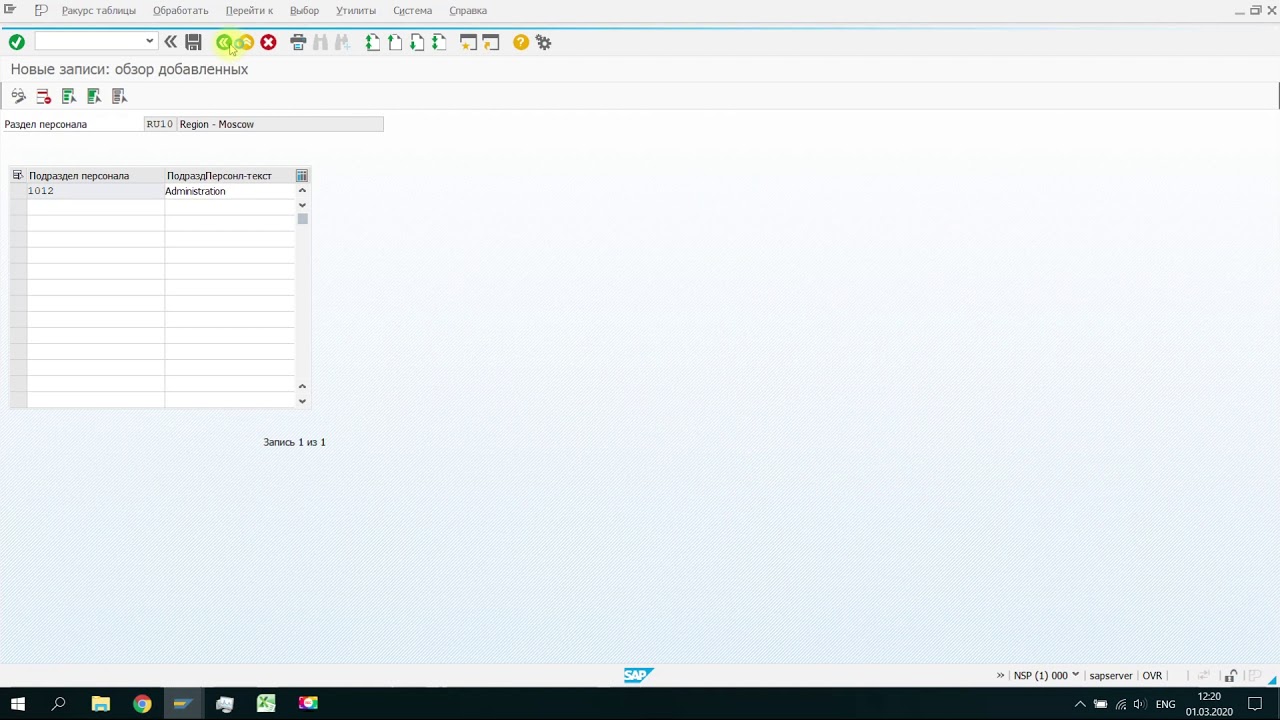
Task: Open the Утилиты menu
Action: [356, 10]
